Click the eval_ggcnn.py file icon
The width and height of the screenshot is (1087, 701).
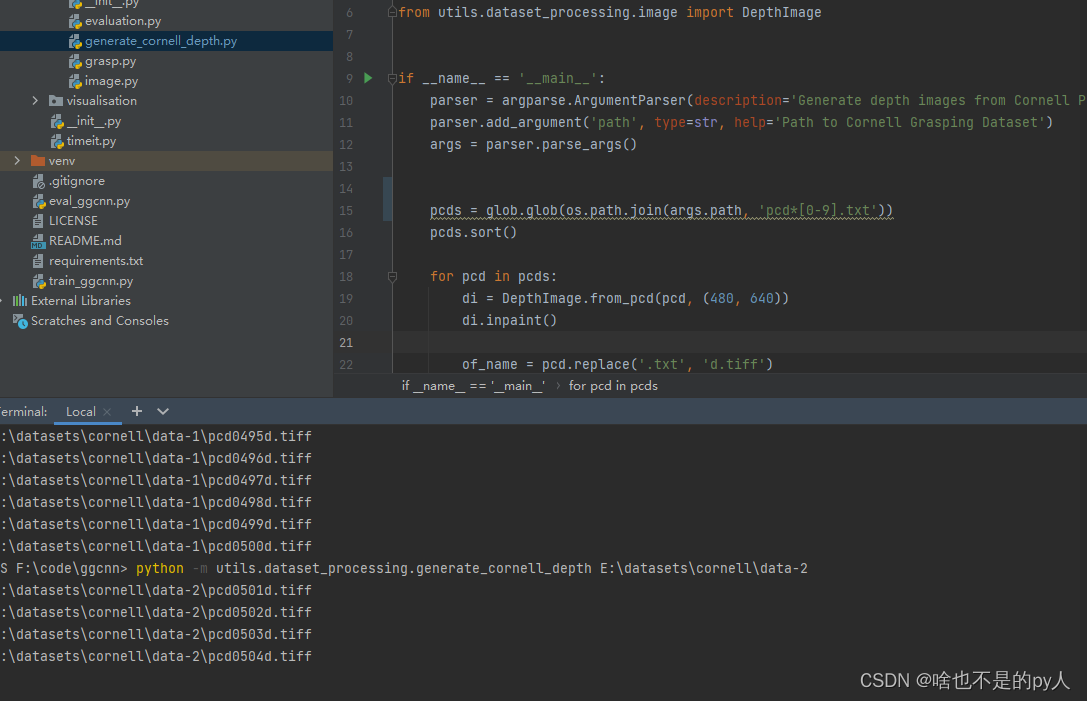(42, 200)
